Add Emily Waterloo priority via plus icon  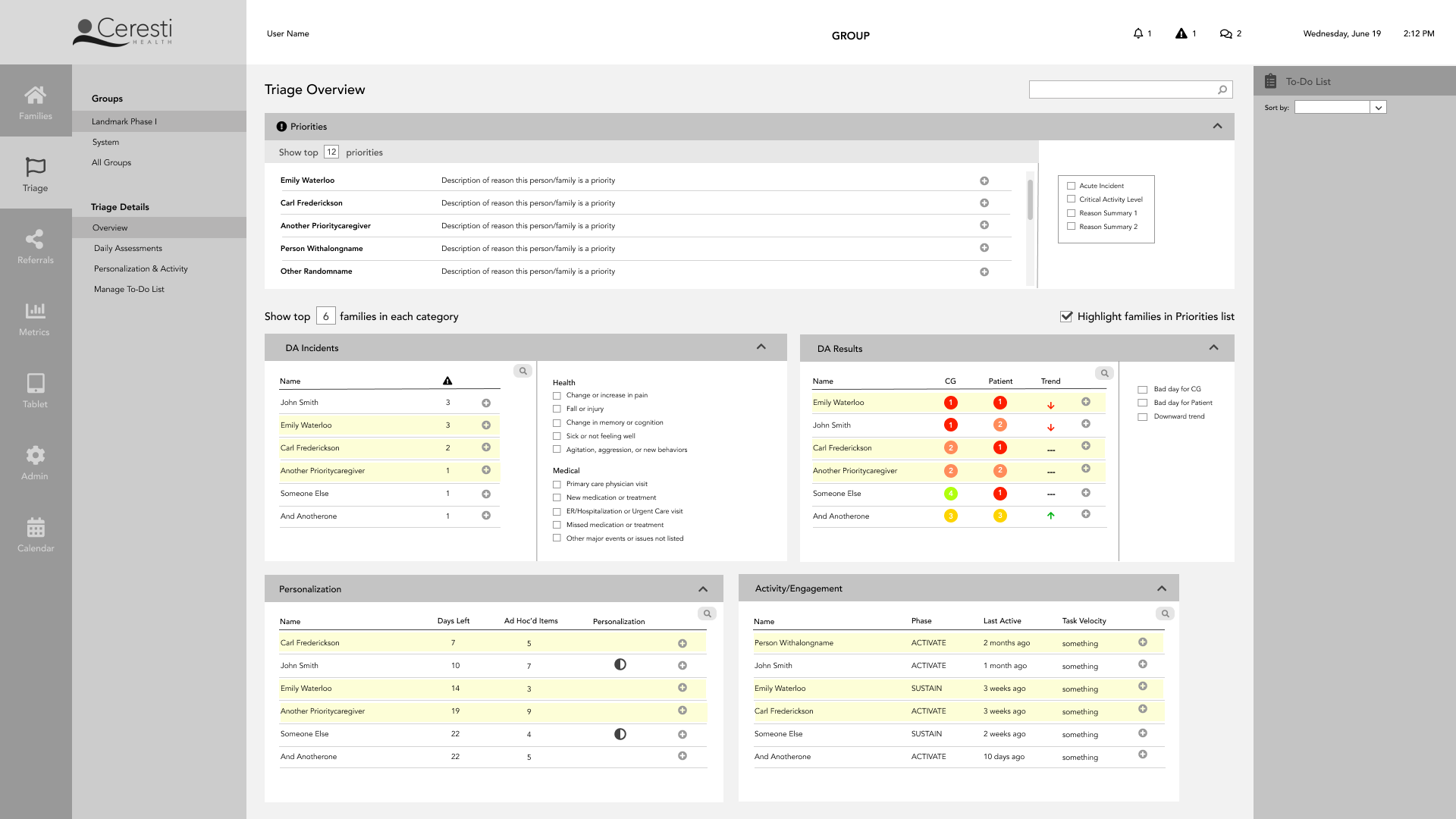(x=984, y=180)
